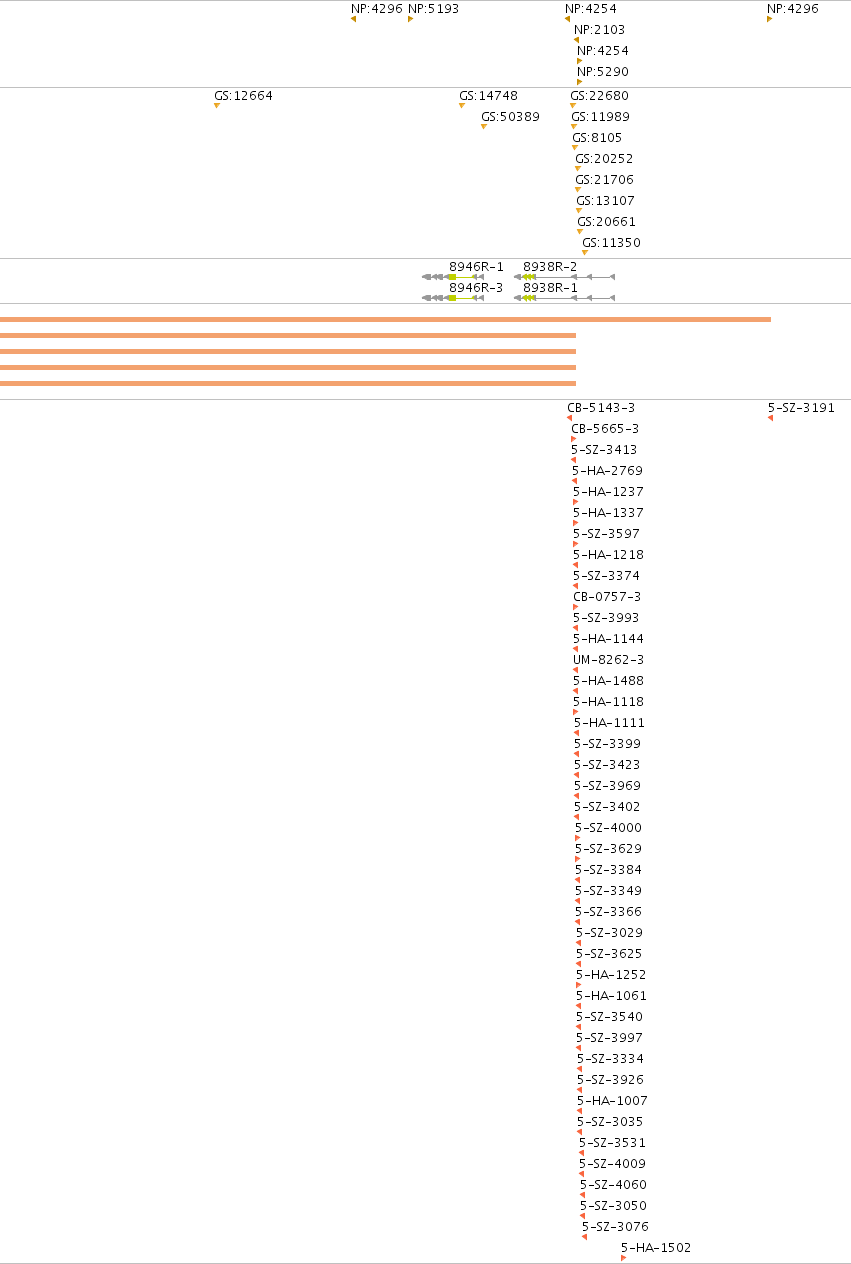The image size is (851, 1264).
Task: Click the GS:12664 feature label
Action: [243, 96]
